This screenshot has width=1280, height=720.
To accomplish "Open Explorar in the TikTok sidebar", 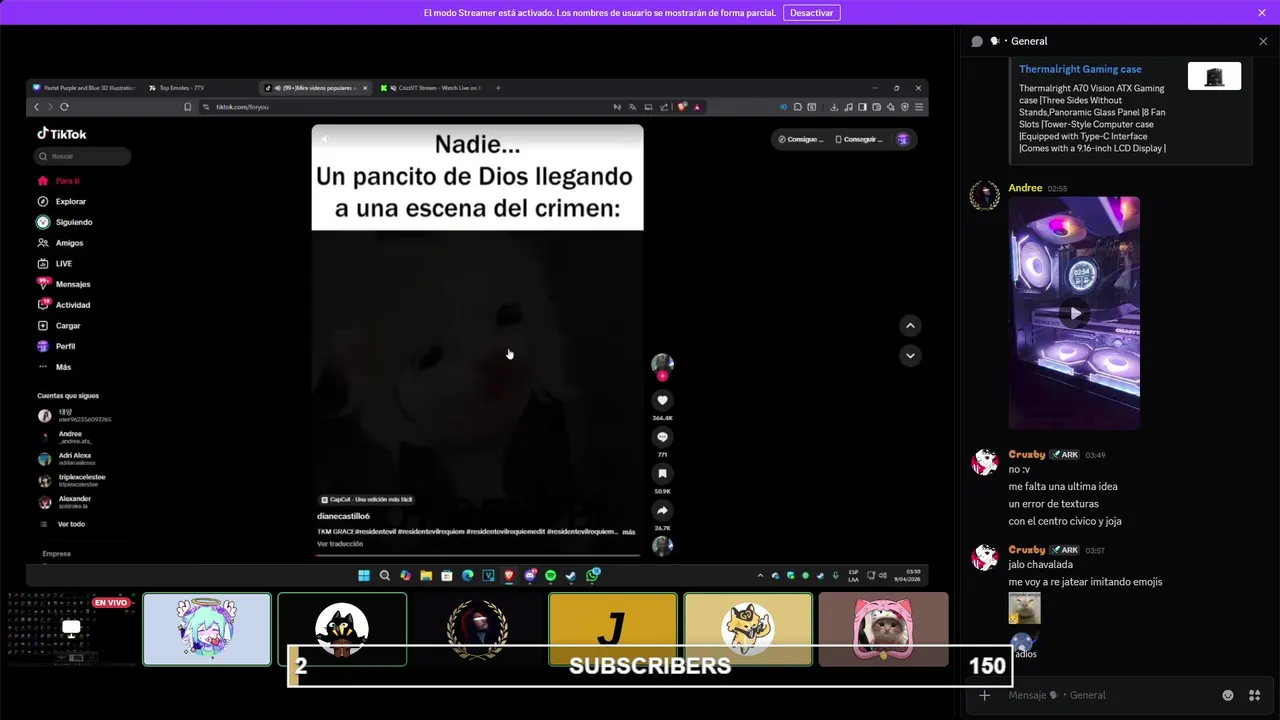I will 62,202.
